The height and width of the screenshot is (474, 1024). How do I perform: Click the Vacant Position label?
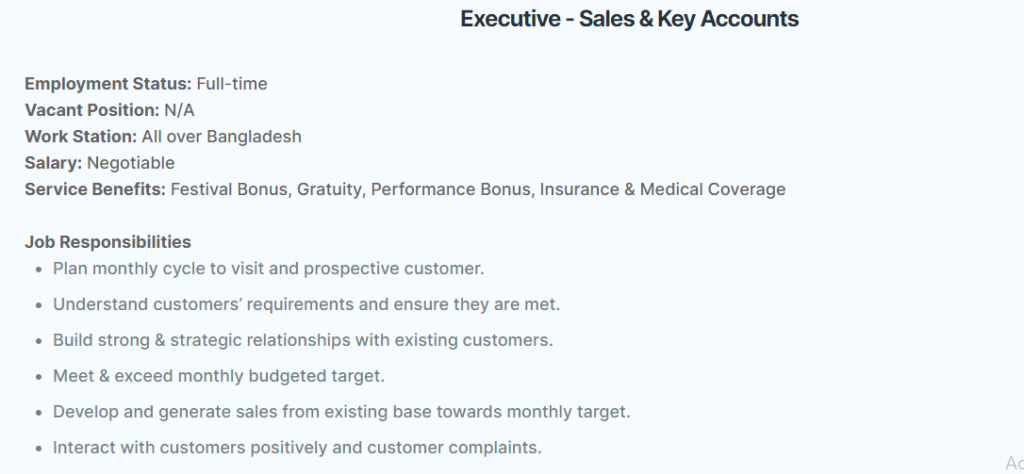[x=92, y=110]
